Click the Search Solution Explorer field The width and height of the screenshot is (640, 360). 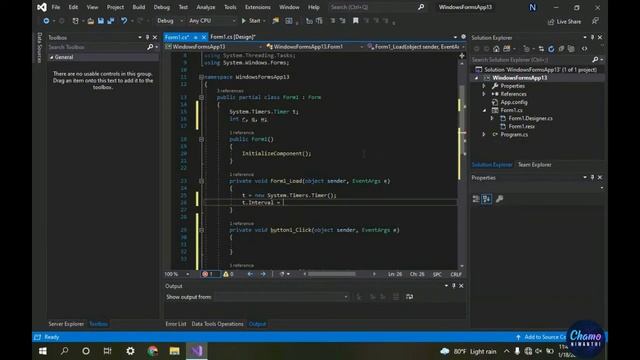531,60
